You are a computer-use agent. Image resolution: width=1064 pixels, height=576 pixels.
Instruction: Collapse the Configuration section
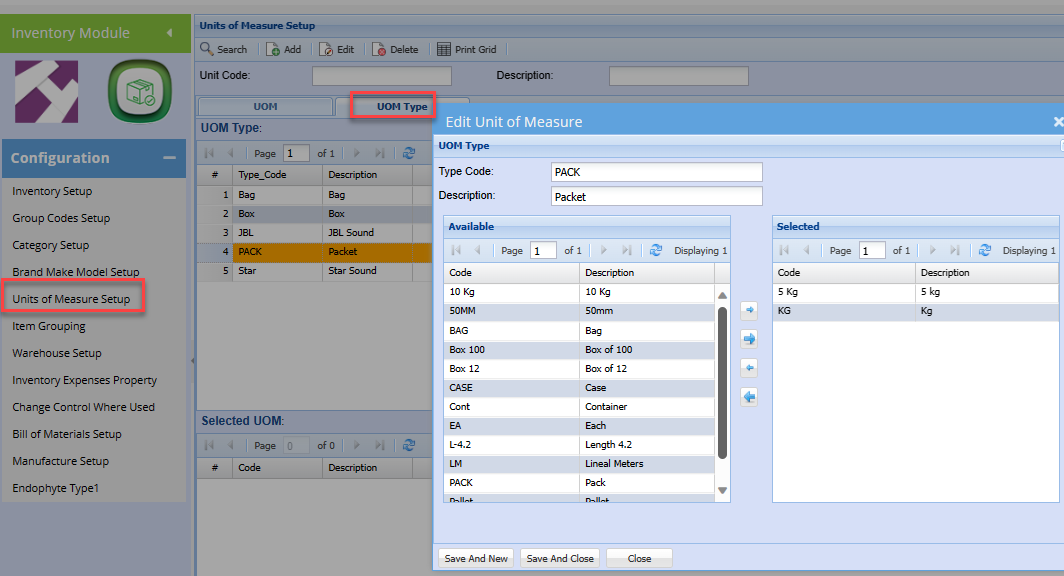coord(169,158)
